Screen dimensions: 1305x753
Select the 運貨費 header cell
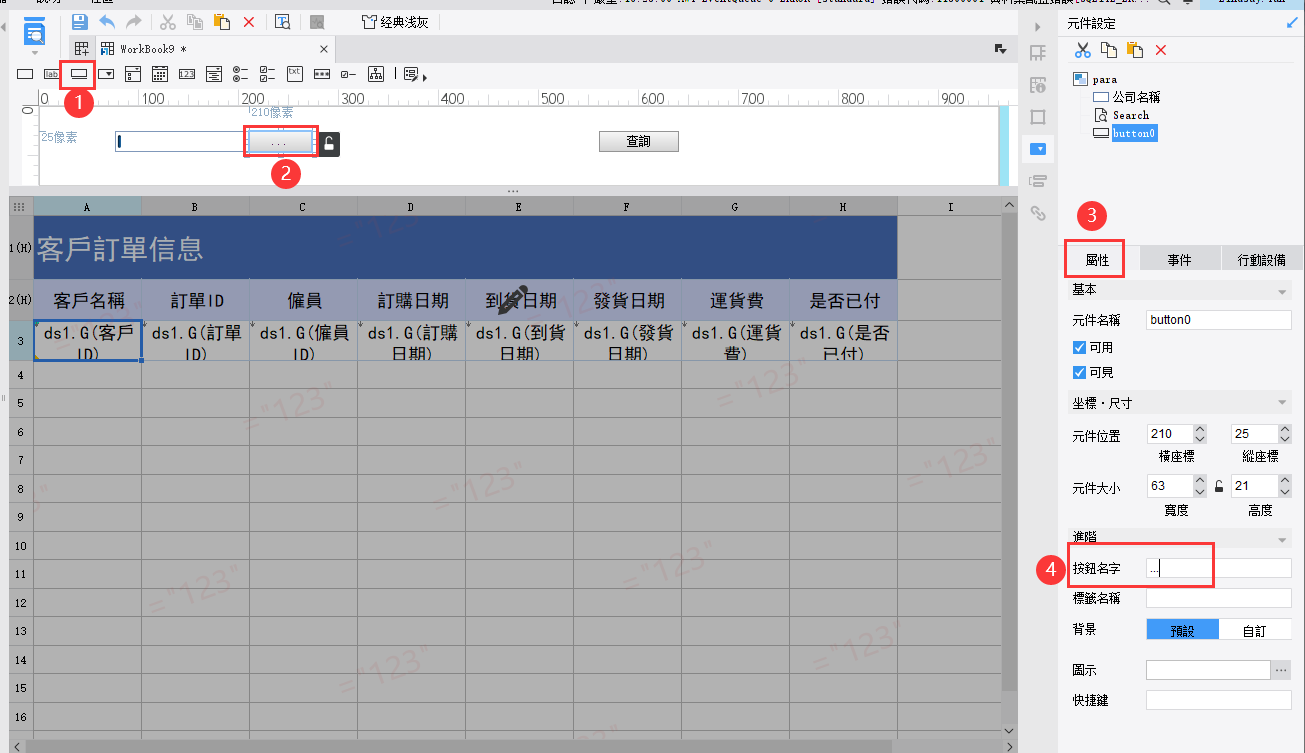coord(735,300)
